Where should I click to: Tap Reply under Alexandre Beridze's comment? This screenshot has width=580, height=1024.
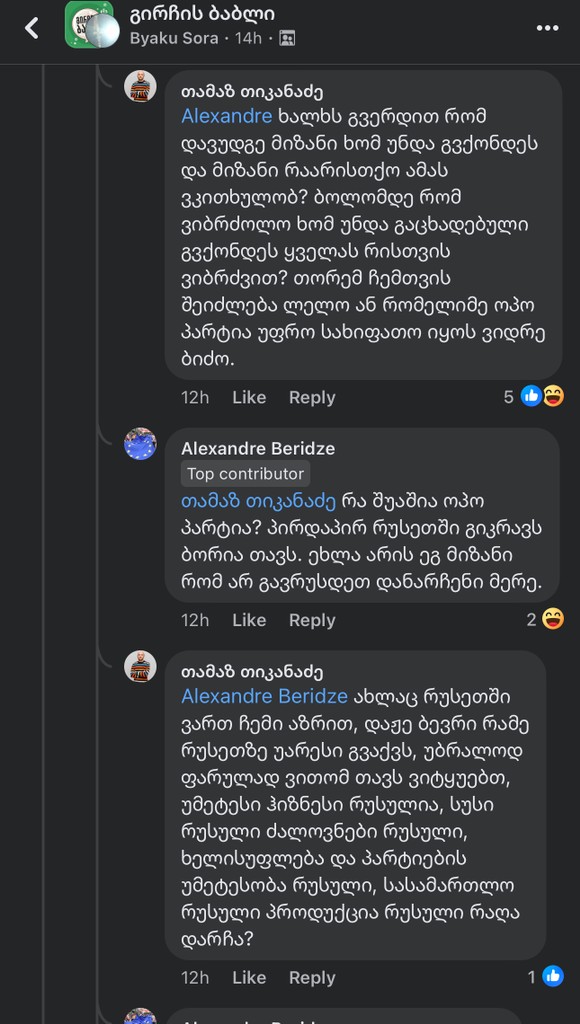(312, 620)
